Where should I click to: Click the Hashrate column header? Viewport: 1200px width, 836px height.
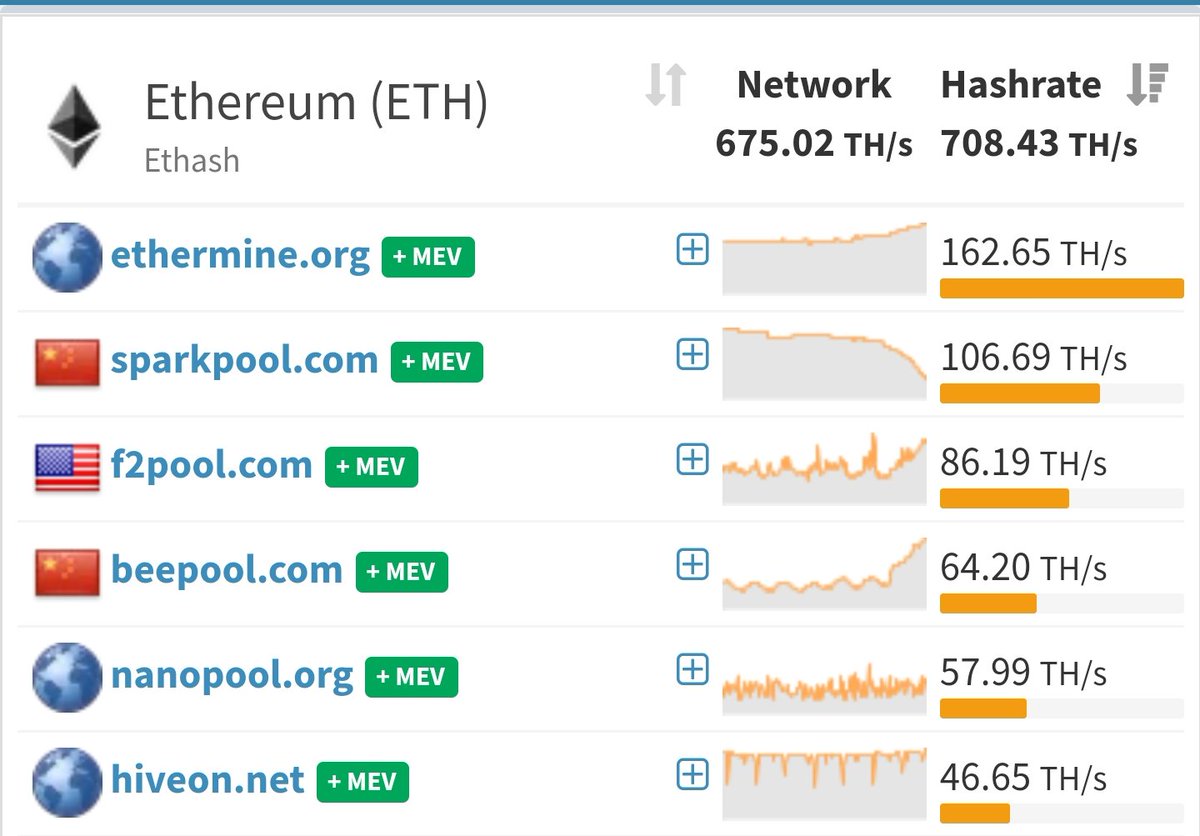click(1021, 85)
